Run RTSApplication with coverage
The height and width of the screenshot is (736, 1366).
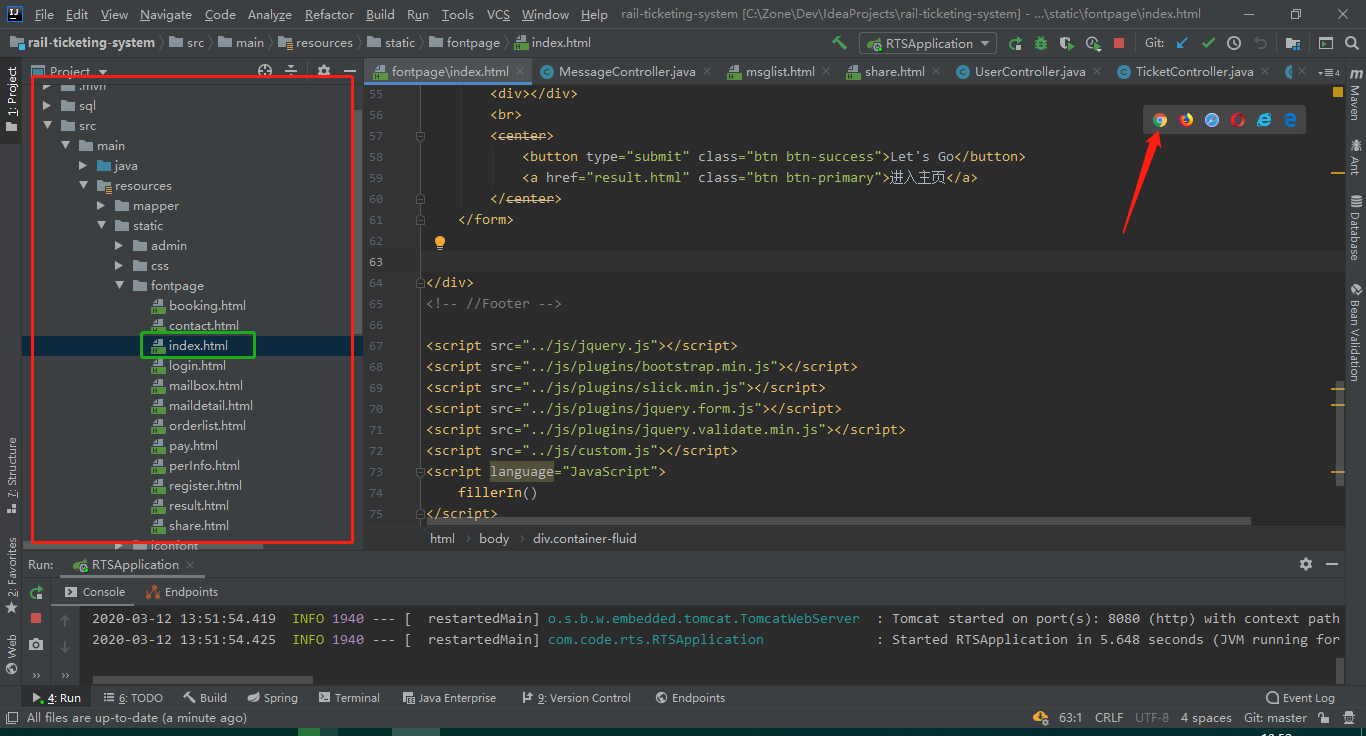coord(1067,43)
